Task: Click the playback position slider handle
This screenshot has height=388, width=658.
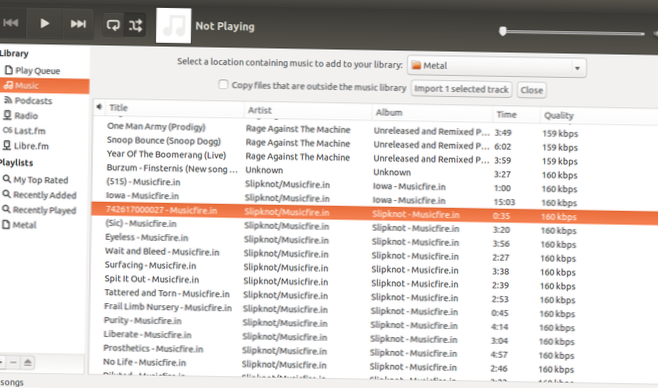Action: (x=503, y=31)
